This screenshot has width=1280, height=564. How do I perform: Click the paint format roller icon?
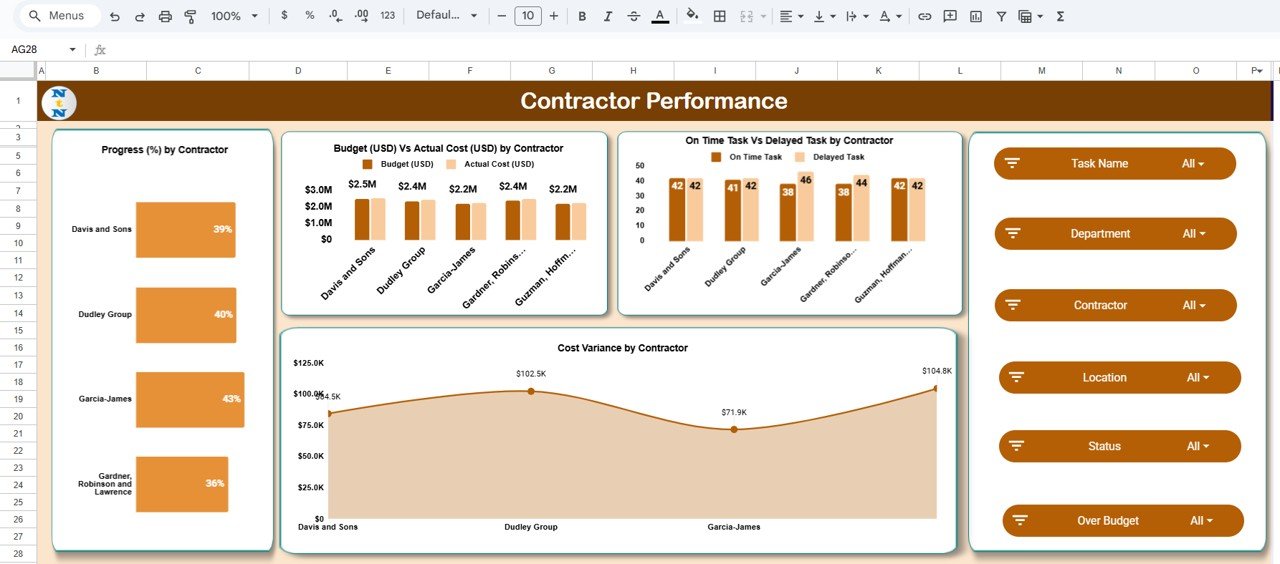tap(190, 16)
